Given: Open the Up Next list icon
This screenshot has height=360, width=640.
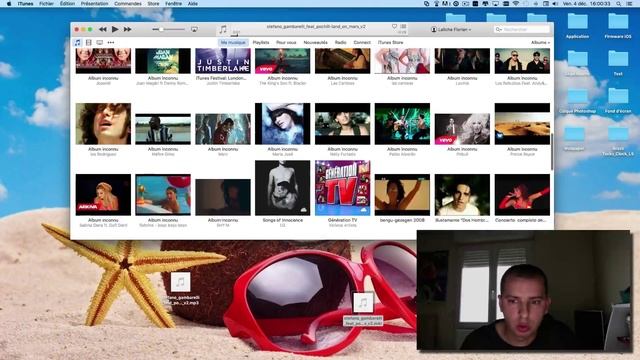Looking at the screenshot, I should point(403,27).
